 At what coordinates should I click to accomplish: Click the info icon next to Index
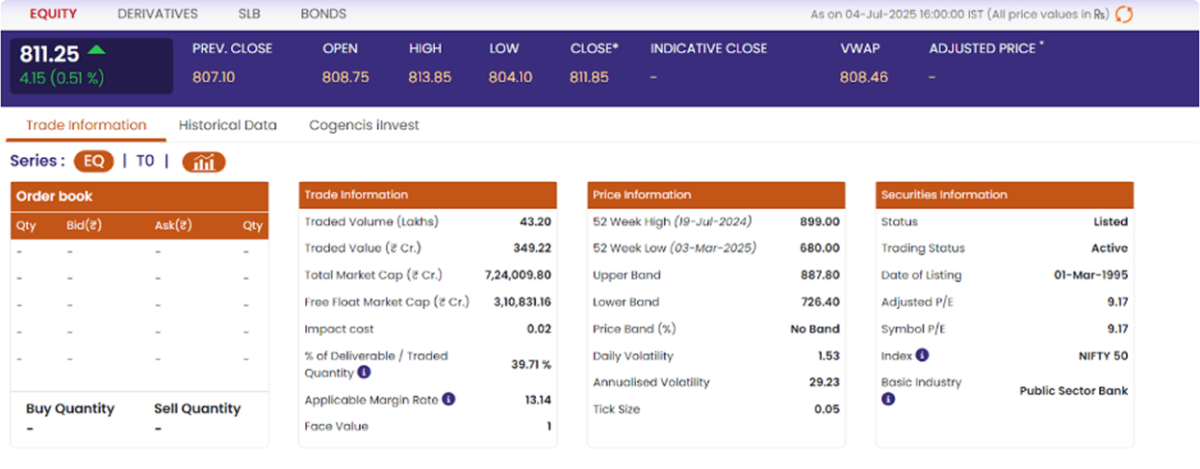[x=922, y=355]
